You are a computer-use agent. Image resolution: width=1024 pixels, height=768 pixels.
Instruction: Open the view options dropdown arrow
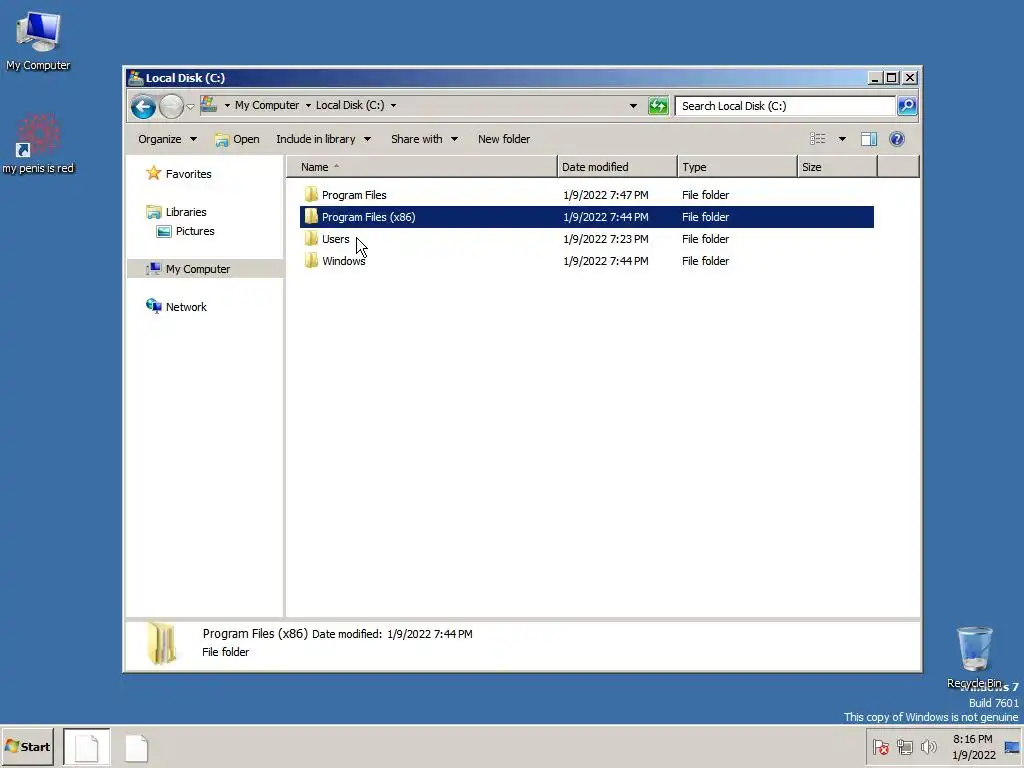click(842, 139)
